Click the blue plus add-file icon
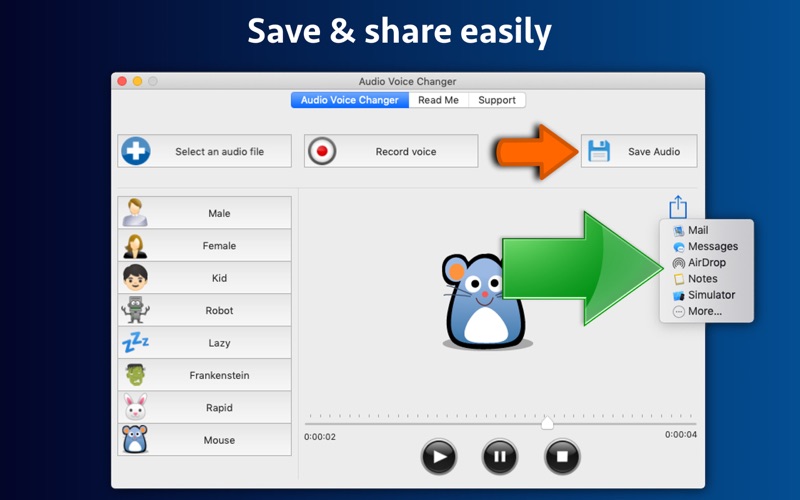 point(136,151)
